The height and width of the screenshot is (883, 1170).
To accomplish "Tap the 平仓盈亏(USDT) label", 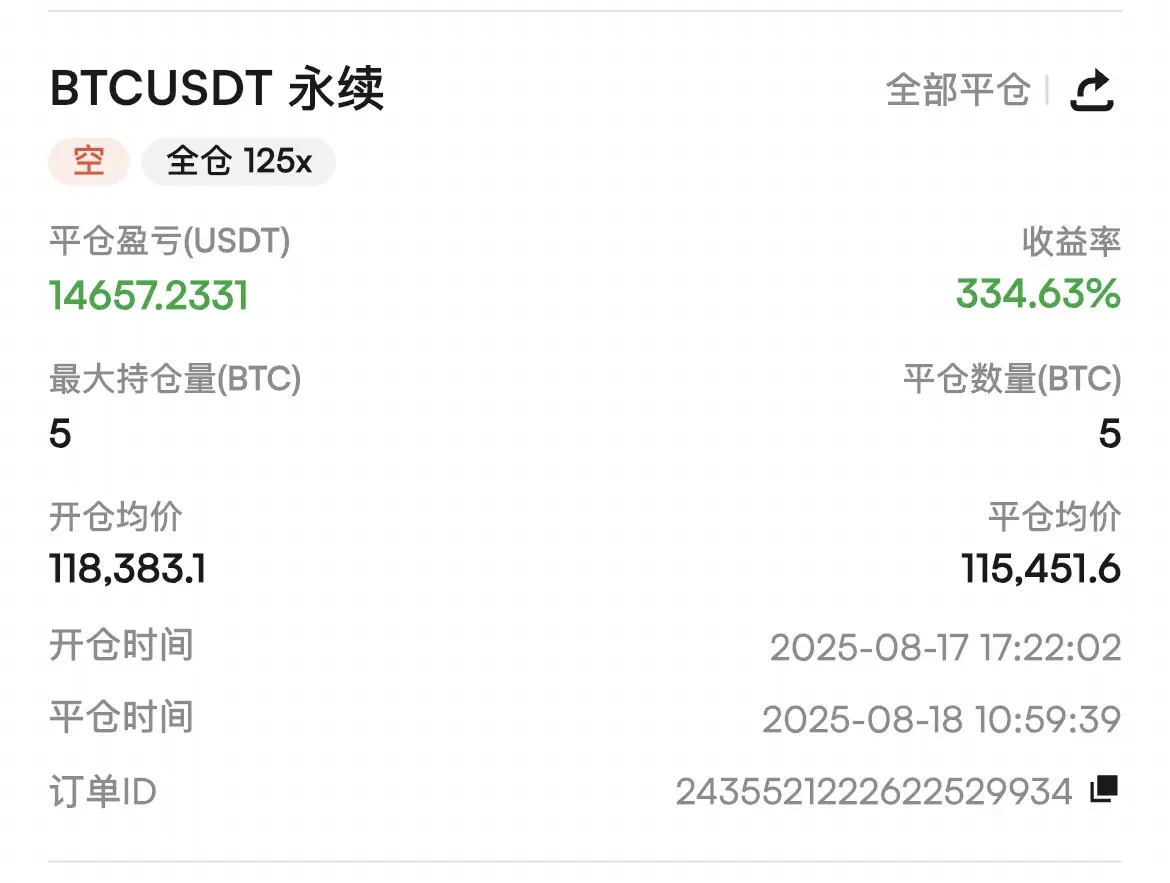I will (x=169, y=241).
